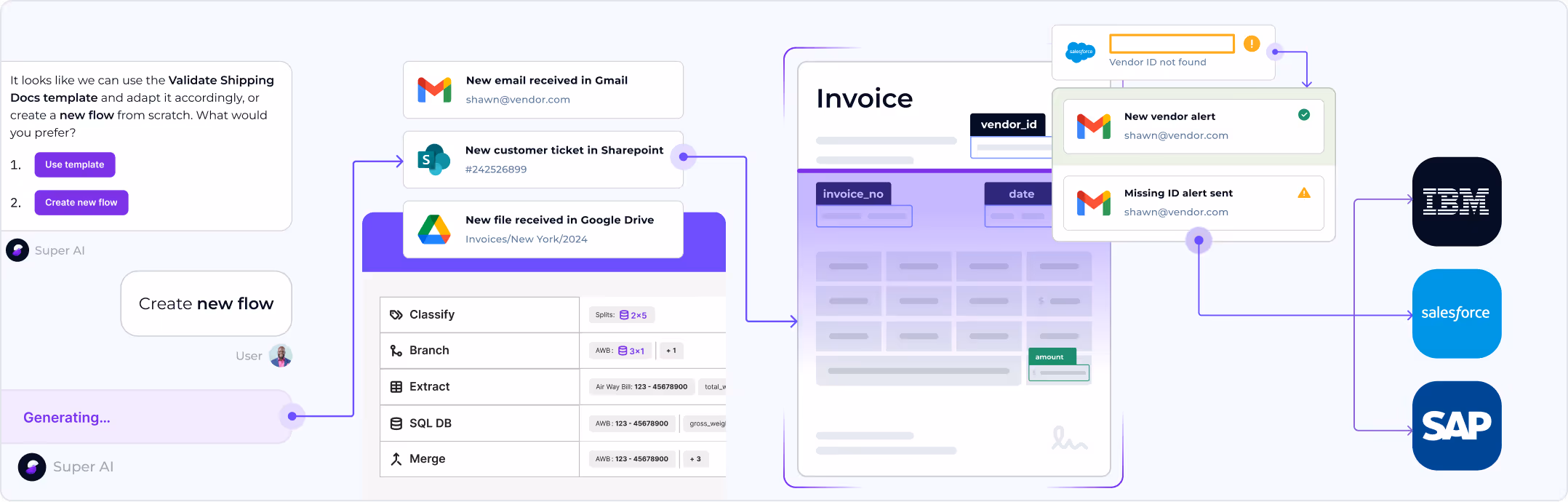The height and width of the screenshot is (502, 1568).
Task: Select the Extract table icon
Action: [x=396, y=387]
